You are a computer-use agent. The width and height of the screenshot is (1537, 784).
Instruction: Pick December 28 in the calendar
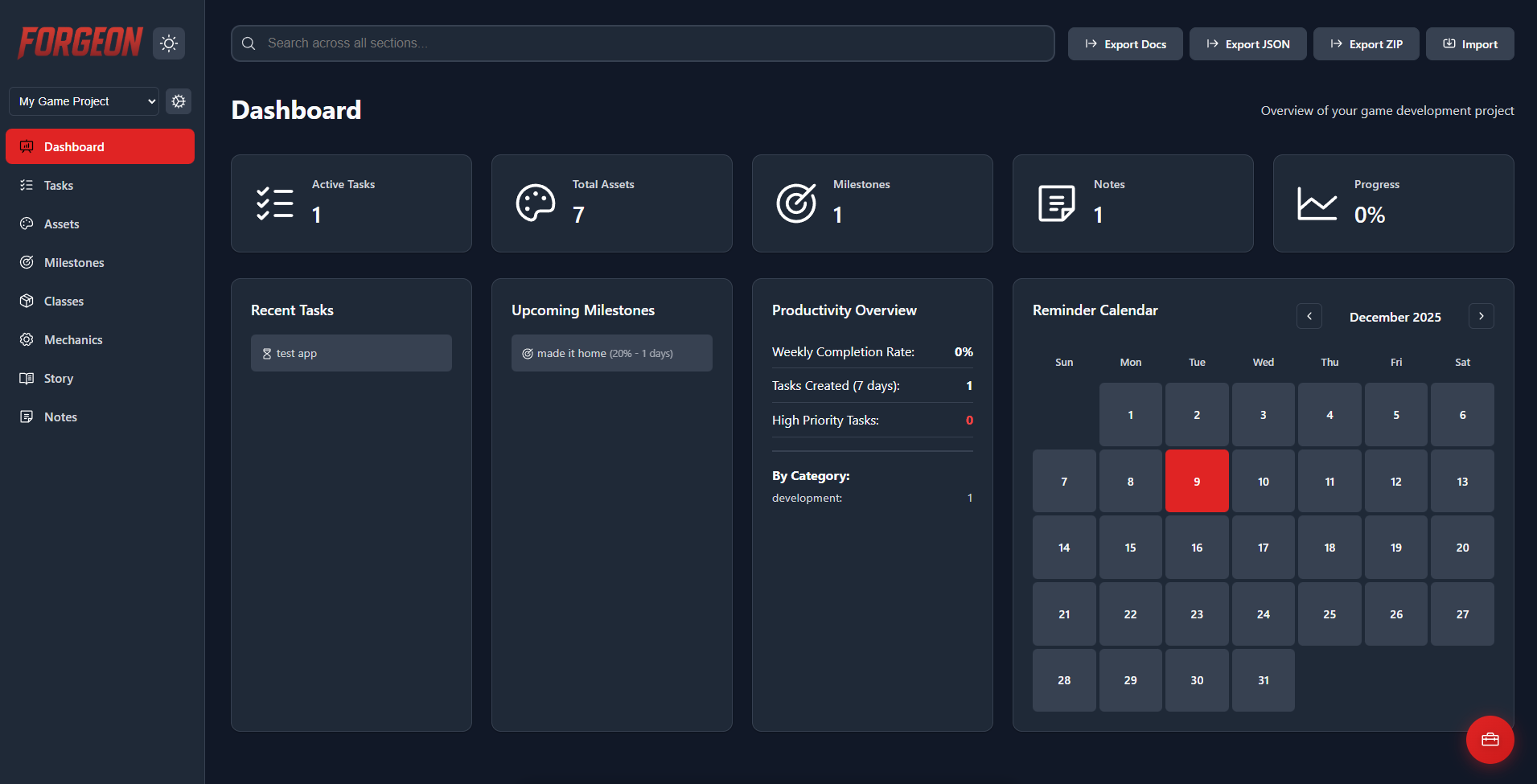[x=1064, y=680]
